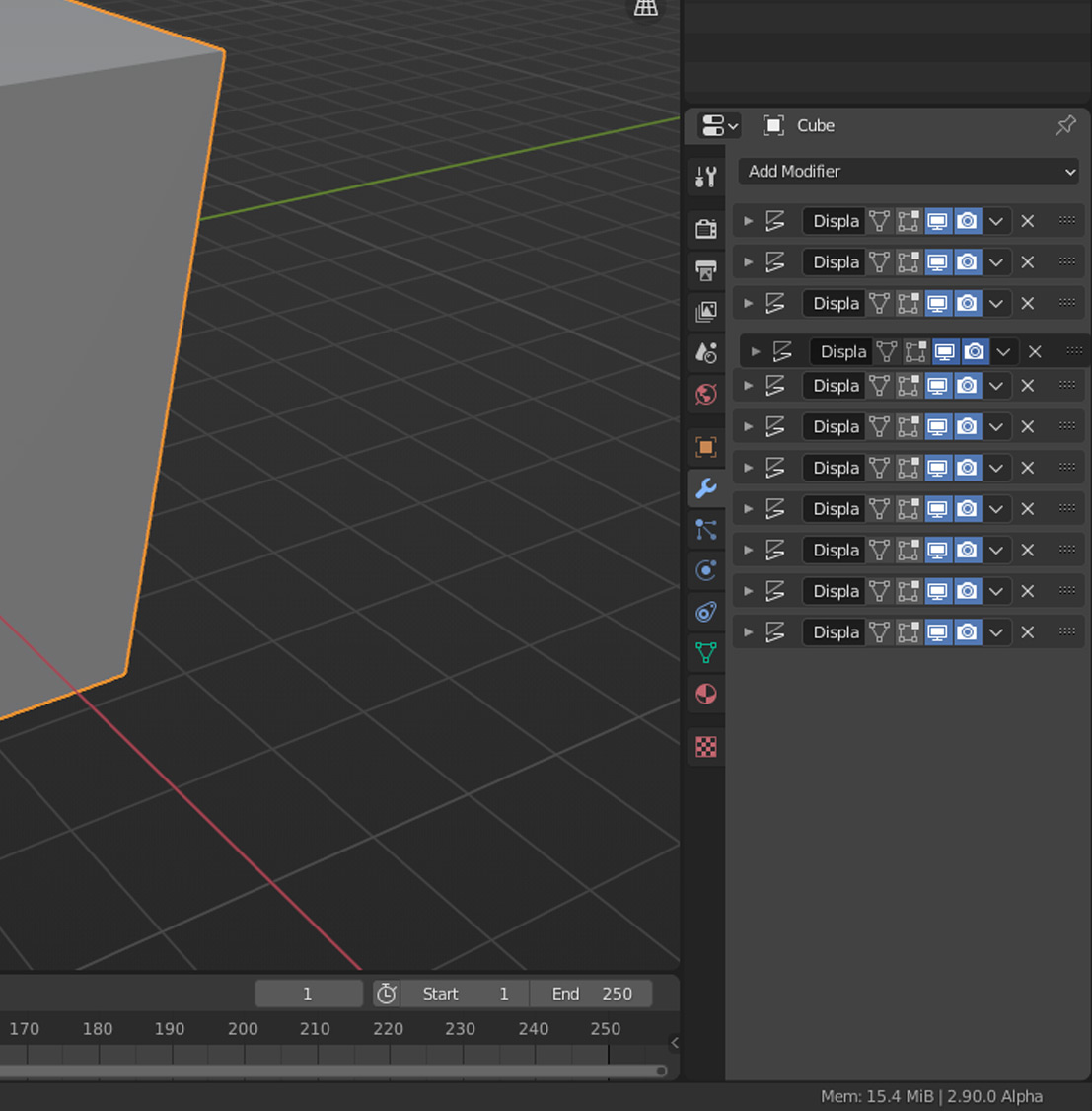Open the Particles properties tab
The image size is (1092, 1111).
706,529
